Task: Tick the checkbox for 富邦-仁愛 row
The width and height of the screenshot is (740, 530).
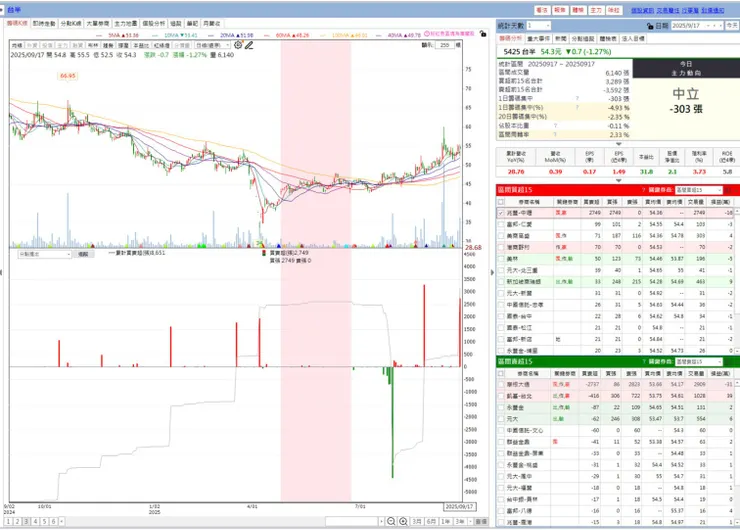Action: click(x=501, y=224)
